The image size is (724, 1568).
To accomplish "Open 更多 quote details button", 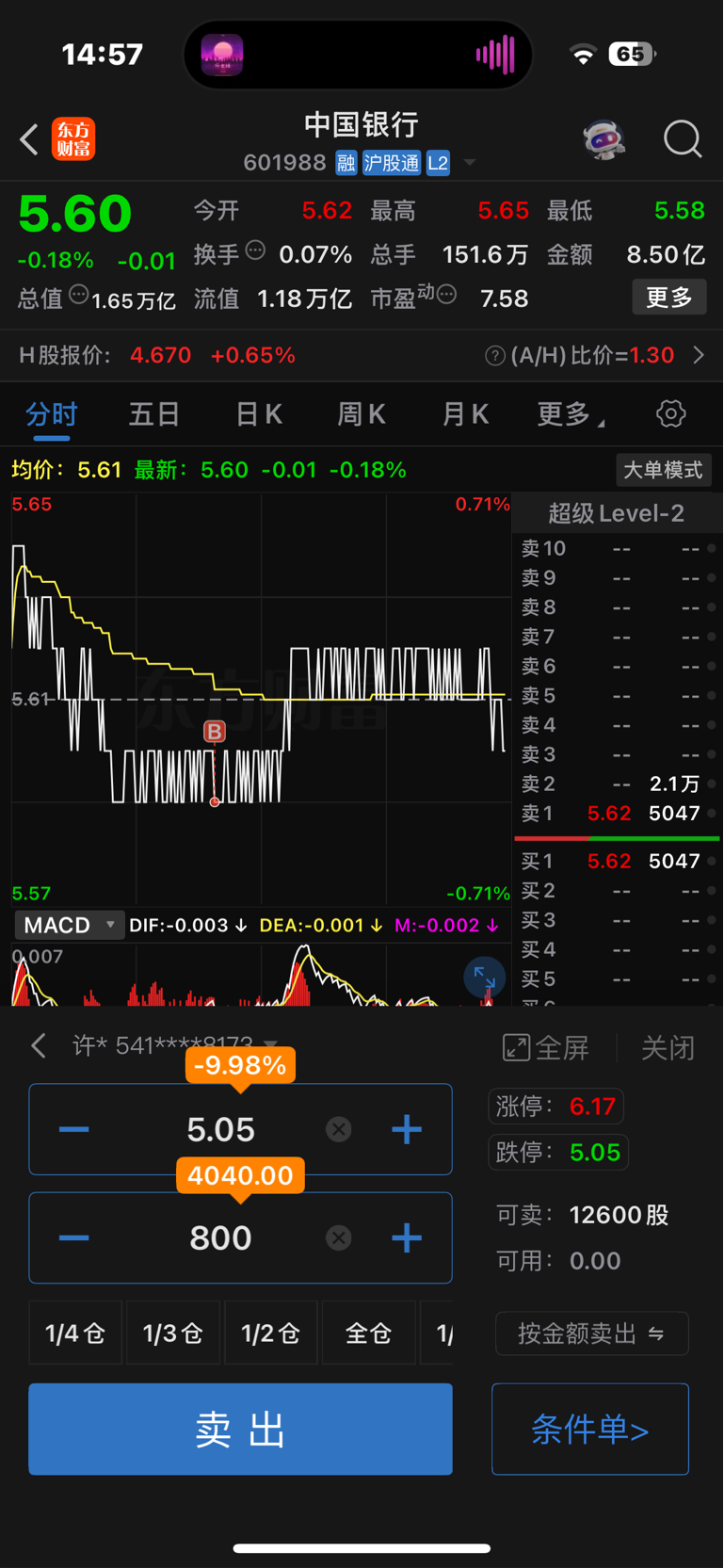I will coord(669,298).
